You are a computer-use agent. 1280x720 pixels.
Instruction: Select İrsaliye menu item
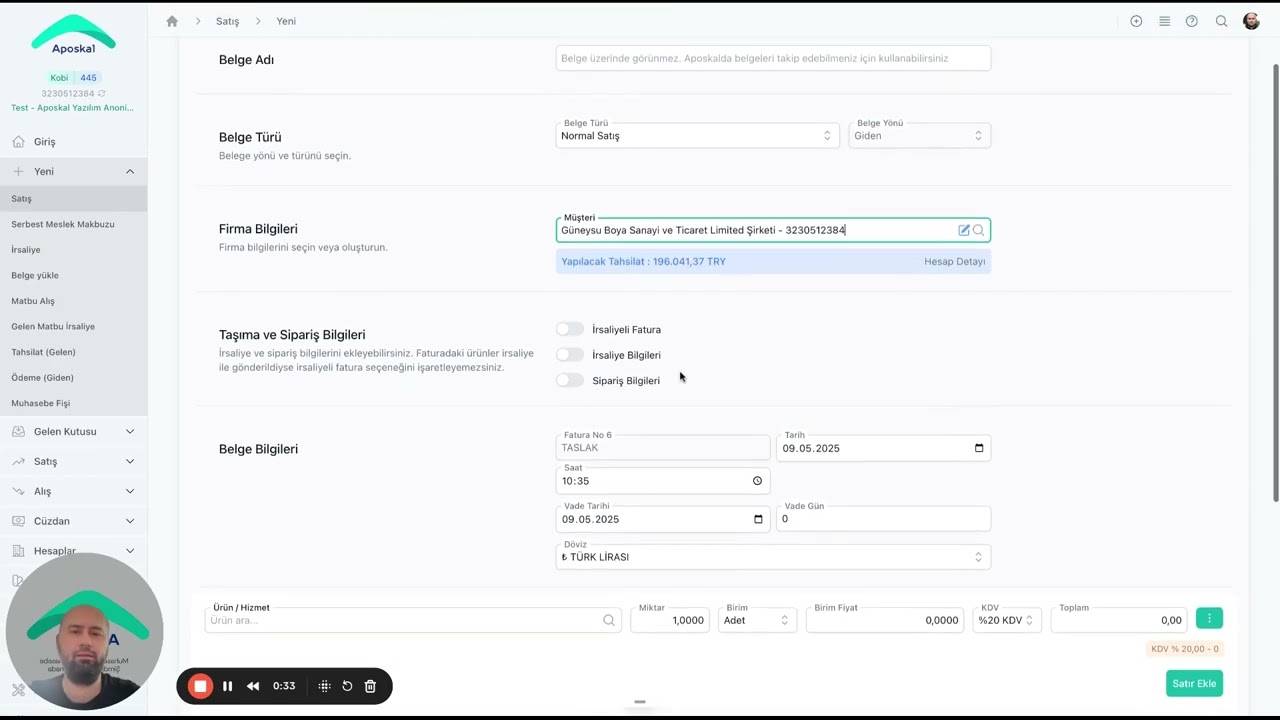pos(26,250)
